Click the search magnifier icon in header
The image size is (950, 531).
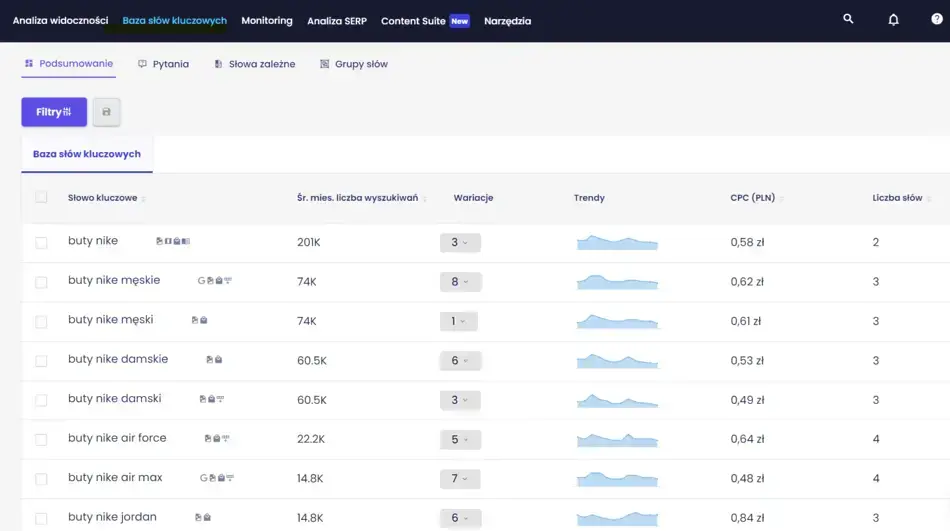coord(848,19)
